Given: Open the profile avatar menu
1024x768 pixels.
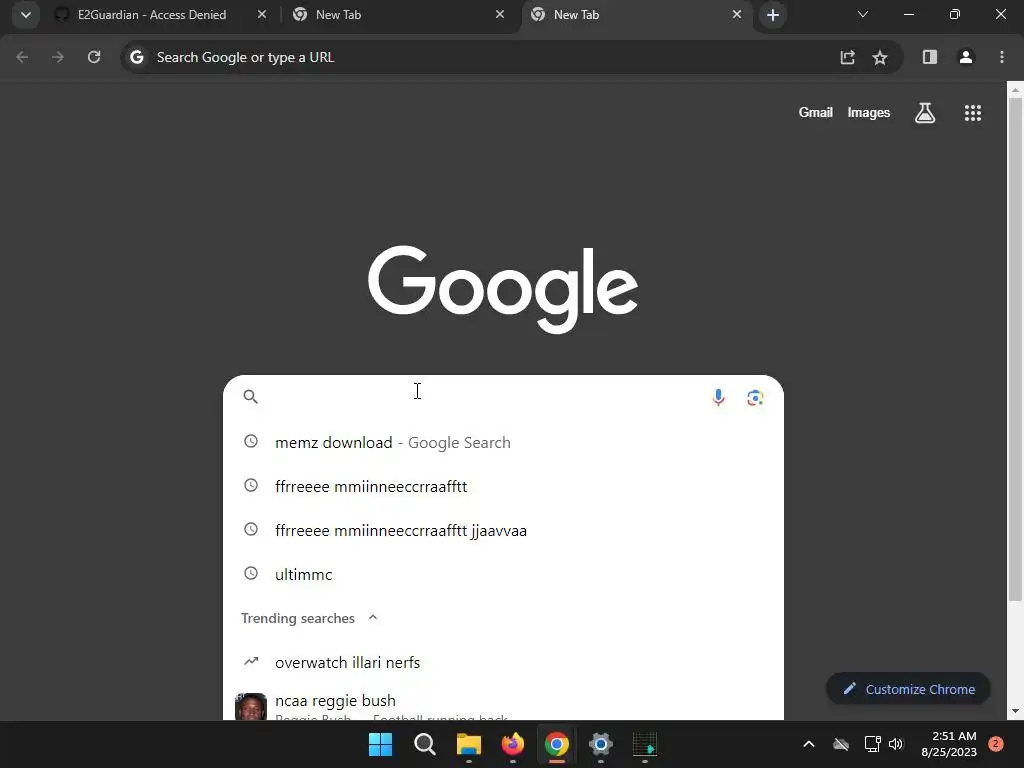Looking at the screenshot, I should coord(966,57).
